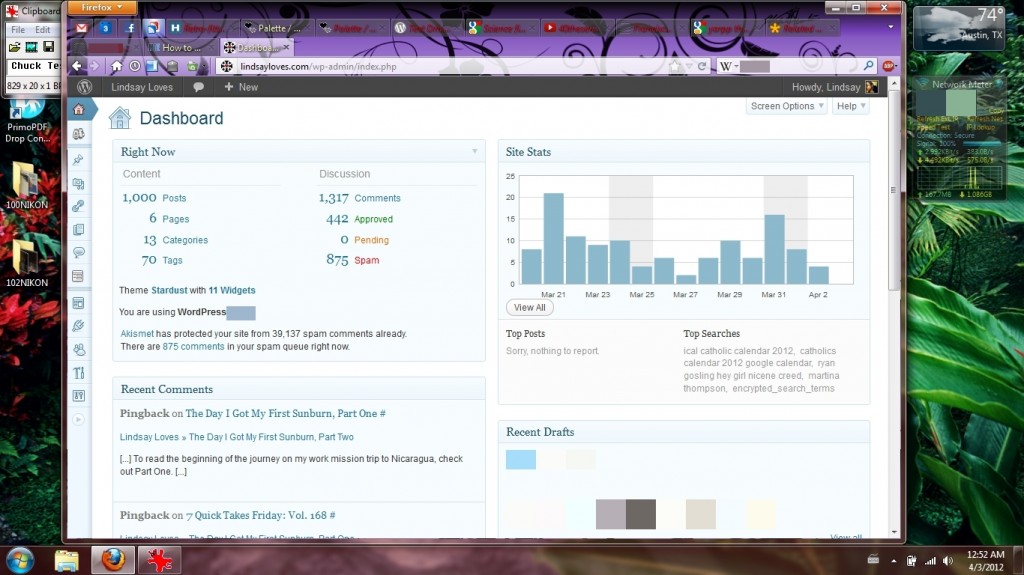Viewport: 1024px width, 575px height.
Task: Open the Settings sidebar icon
Action: point(79,396)
